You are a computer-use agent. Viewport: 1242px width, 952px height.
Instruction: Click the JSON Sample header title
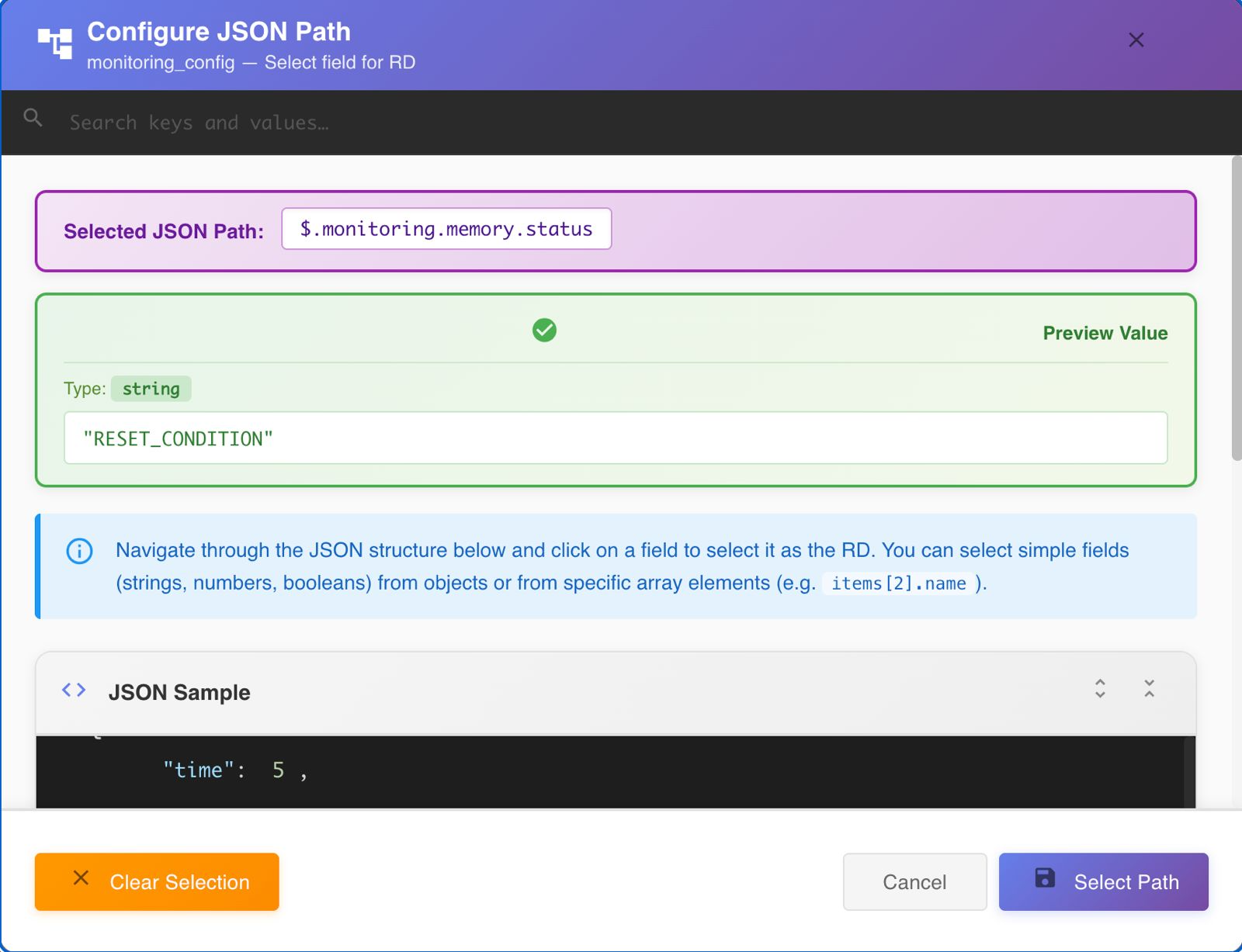click(x=179, y=692)
